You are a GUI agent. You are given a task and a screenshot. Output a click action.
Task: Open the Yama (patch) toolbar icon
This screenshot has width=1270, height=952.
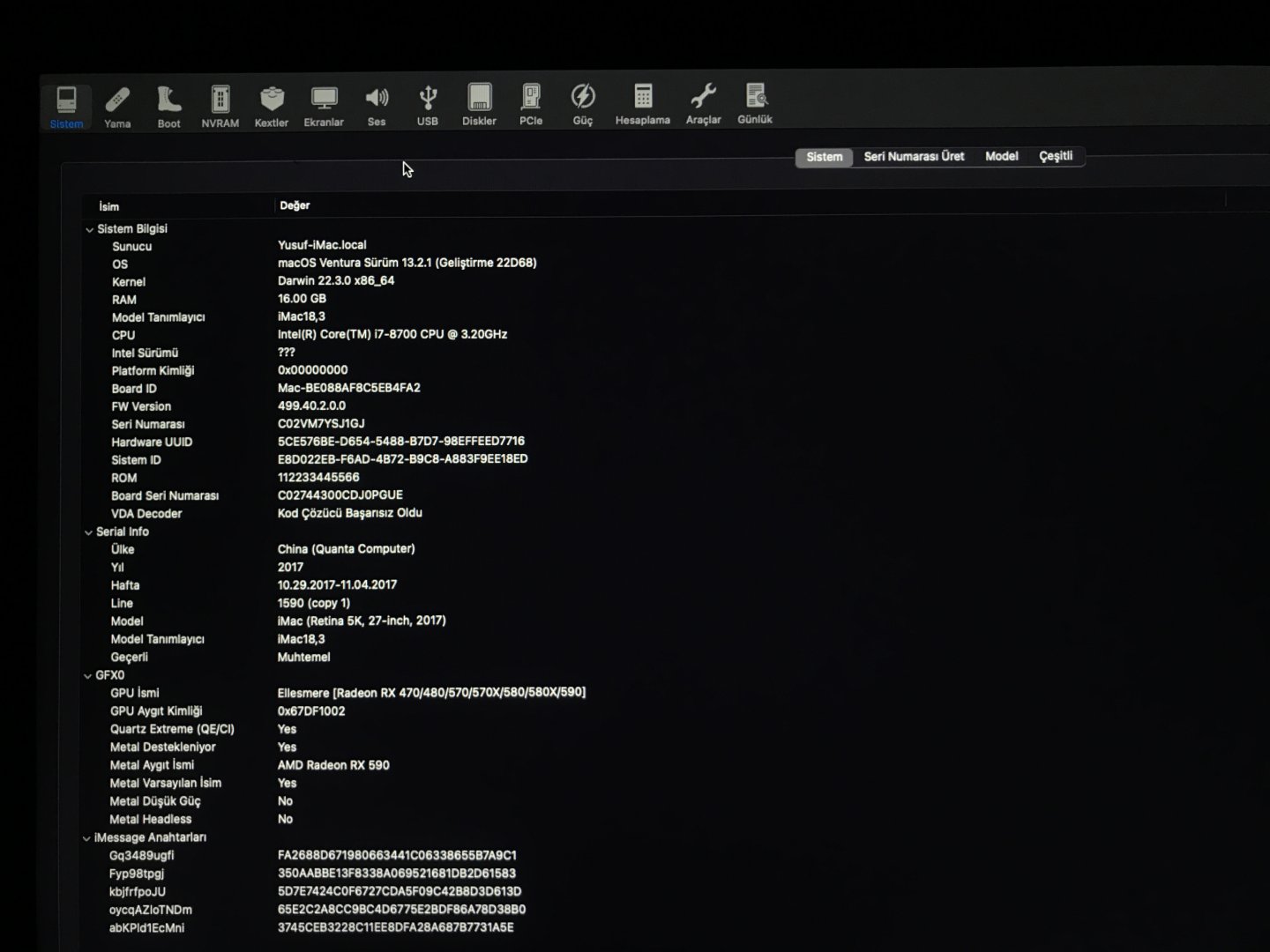pos(117,108)
